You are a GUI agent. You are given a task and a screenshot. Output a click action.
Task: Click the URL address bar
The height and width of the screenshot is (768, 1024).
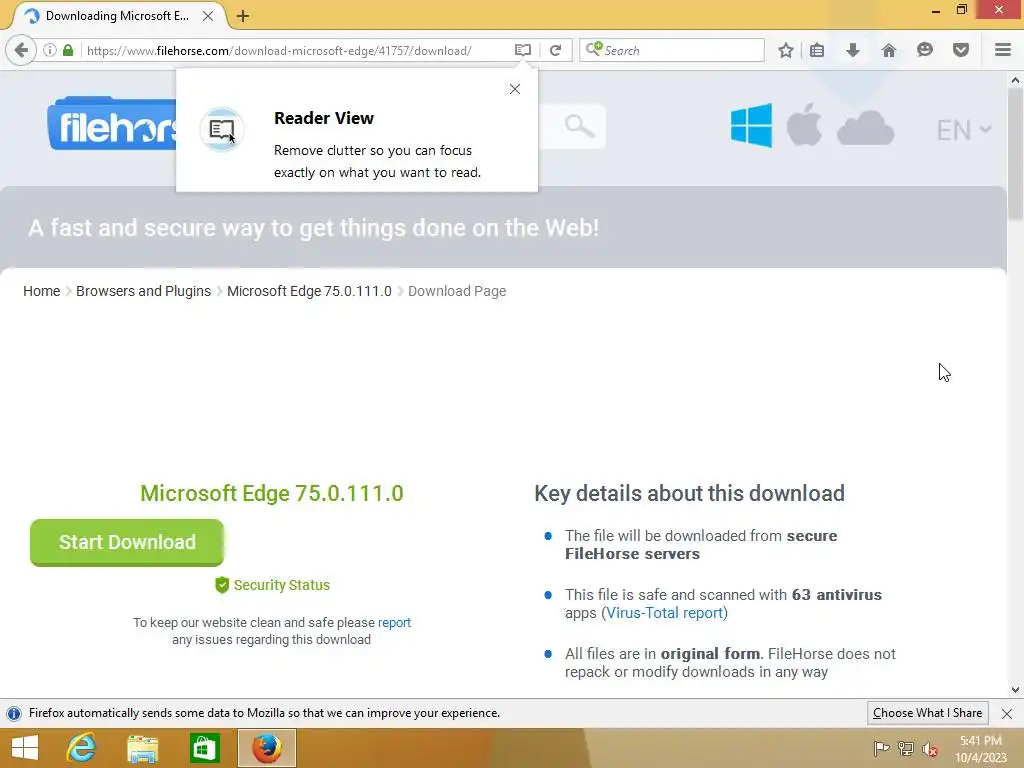pos(297,50)
